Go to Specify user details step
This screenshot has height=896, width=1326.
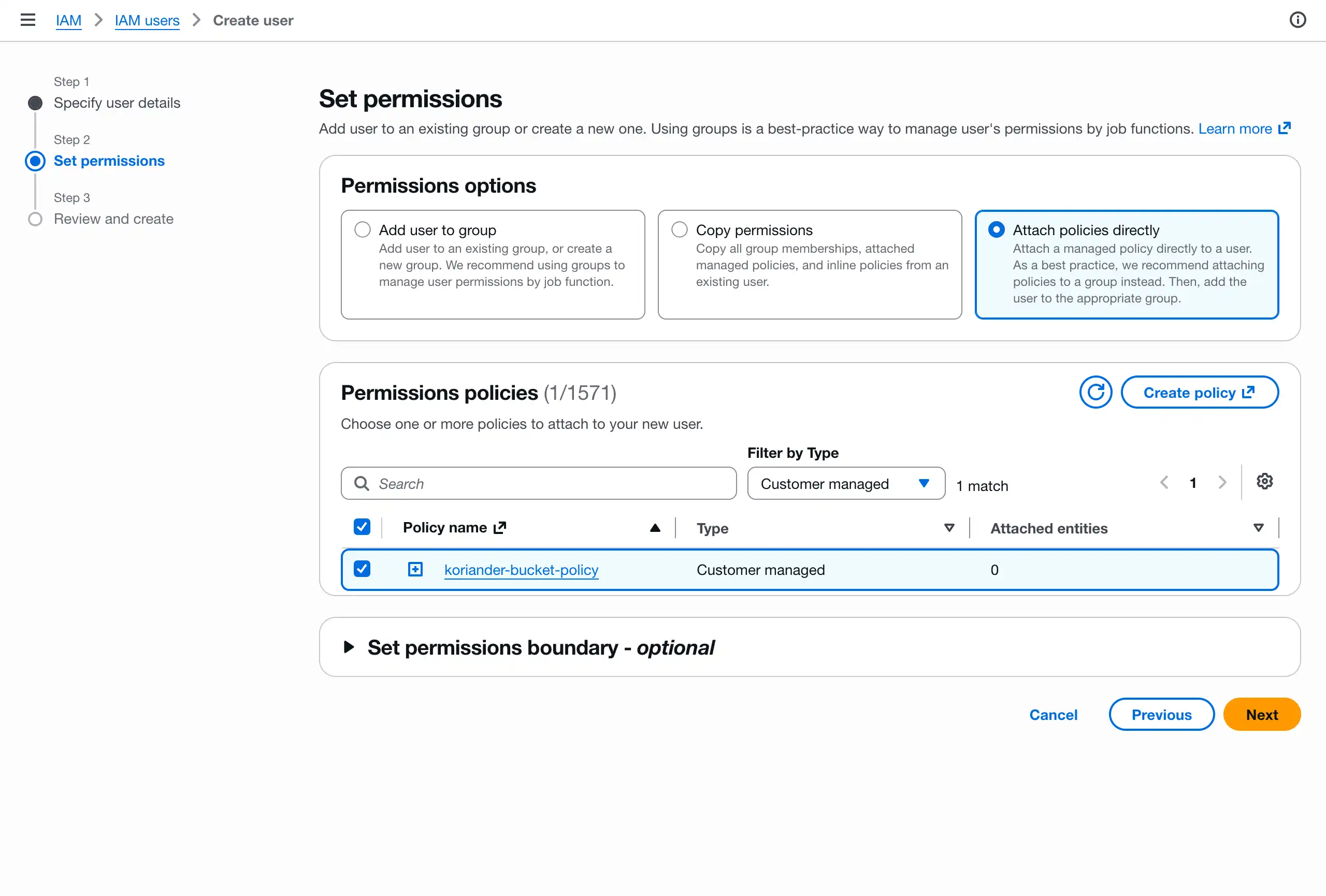(117, 103)
